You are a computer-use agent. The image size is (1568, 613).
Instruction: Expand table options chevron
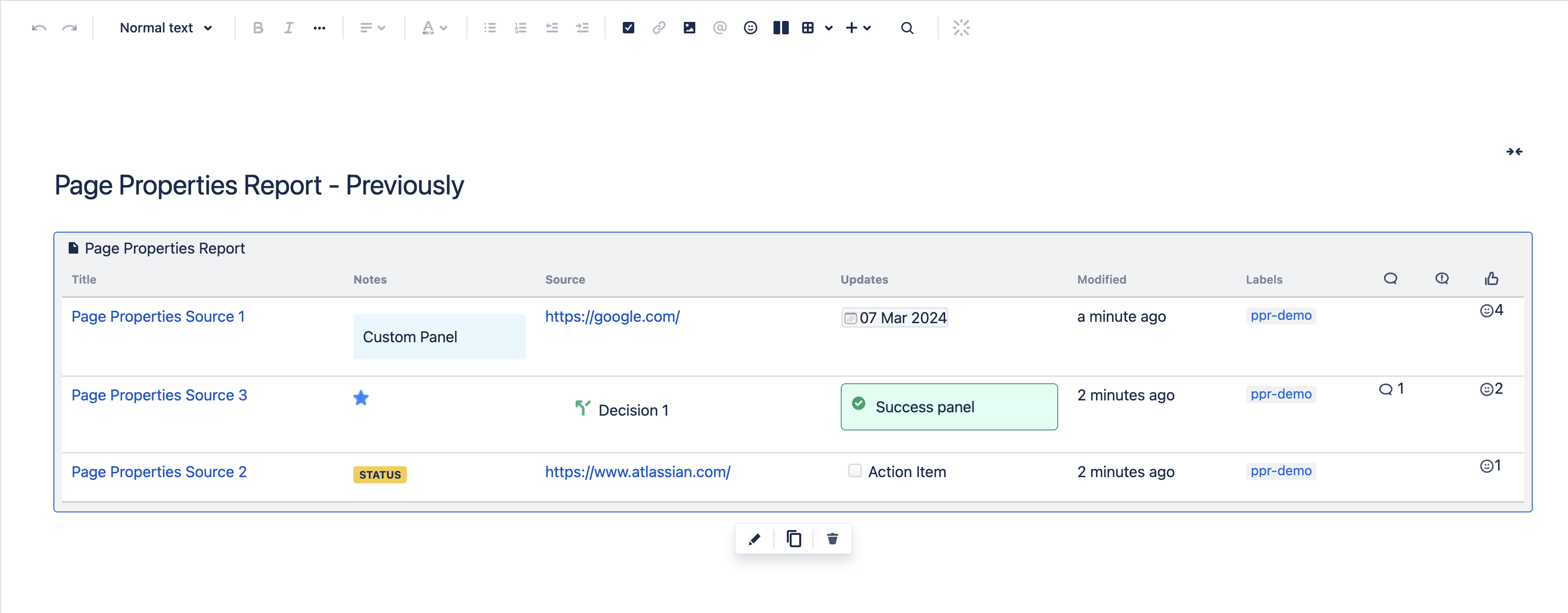pos(828,28)
